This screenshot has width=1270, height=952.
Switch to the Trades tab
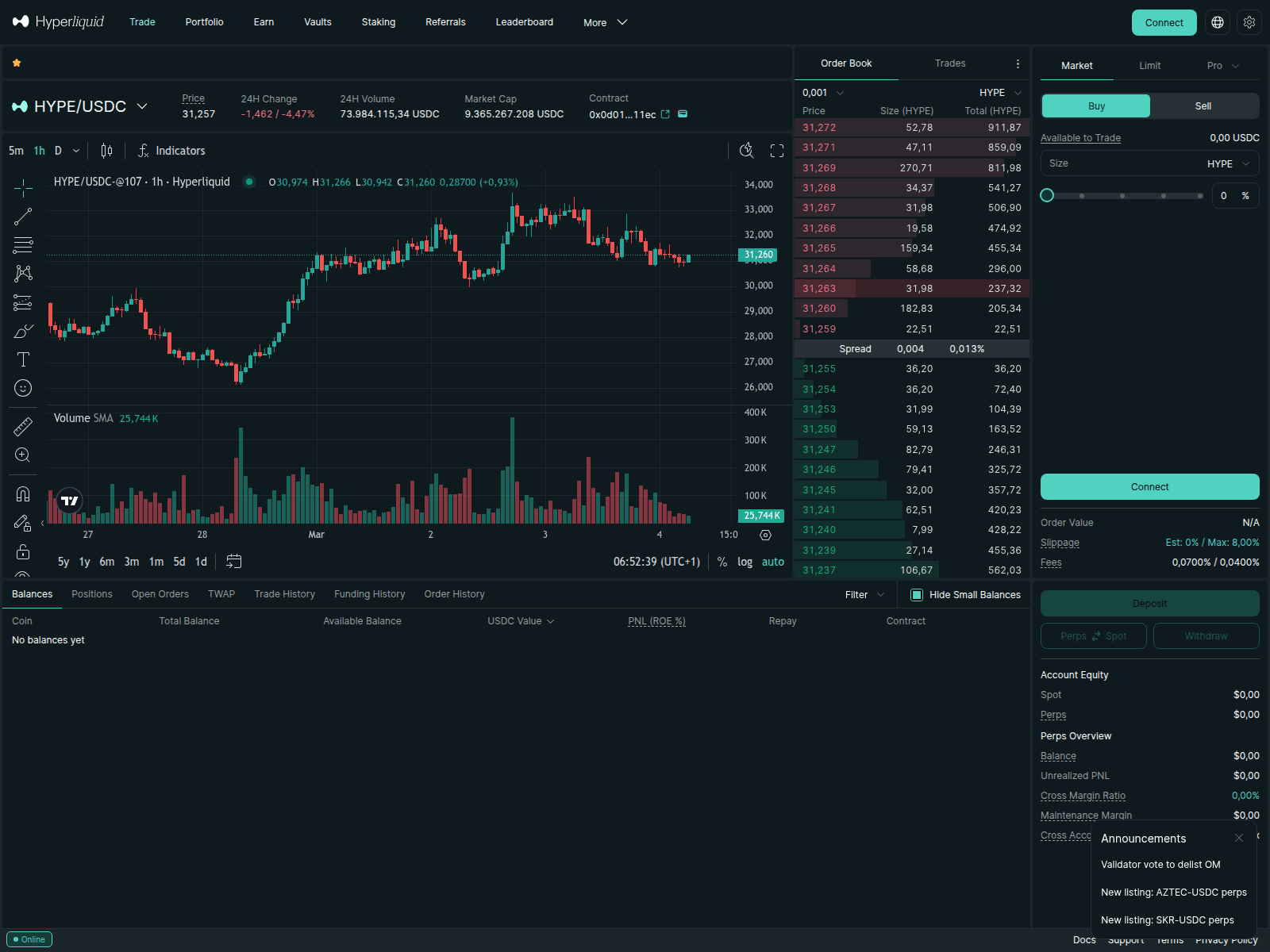tap(949, 63)
